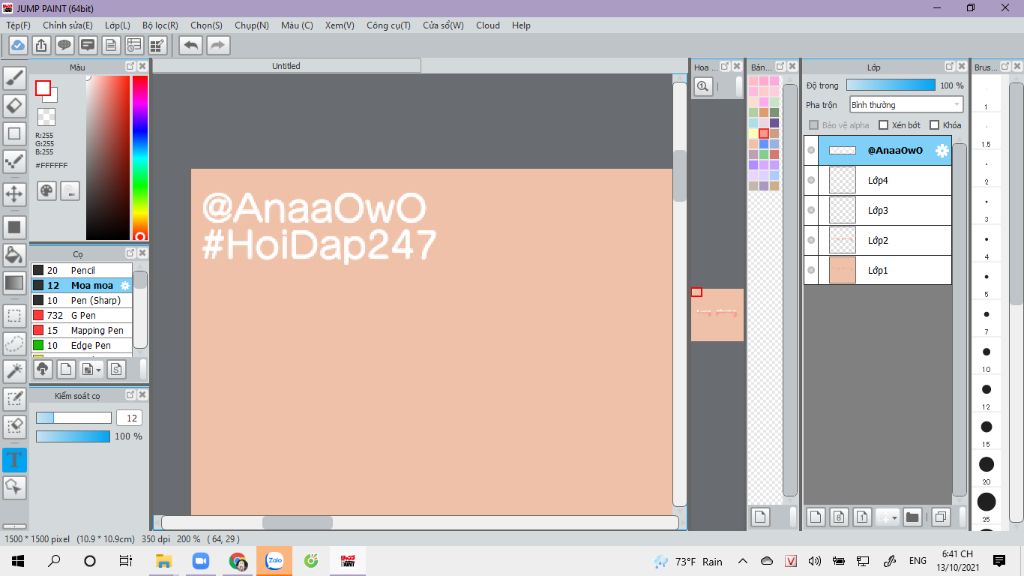
Task: Toggle visibility of Lớp2 layer
Action: point(811,240)
